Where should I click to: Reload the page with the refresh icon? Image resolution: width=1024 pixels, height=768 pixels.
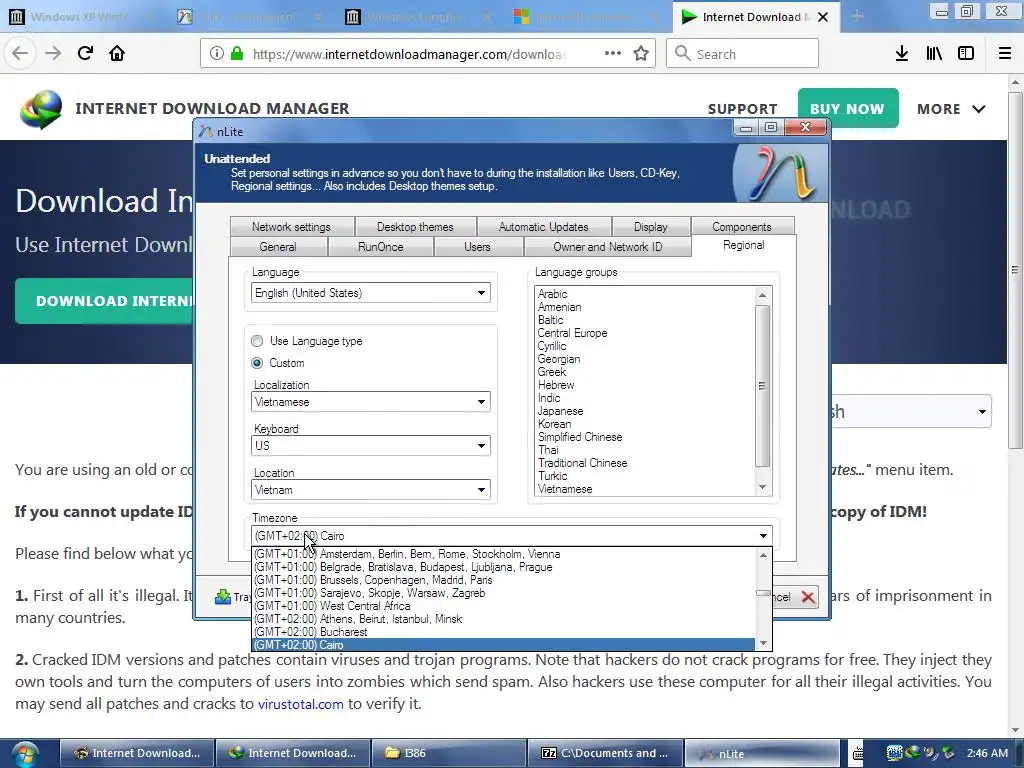pyautogui.click(x=85, y=54)
